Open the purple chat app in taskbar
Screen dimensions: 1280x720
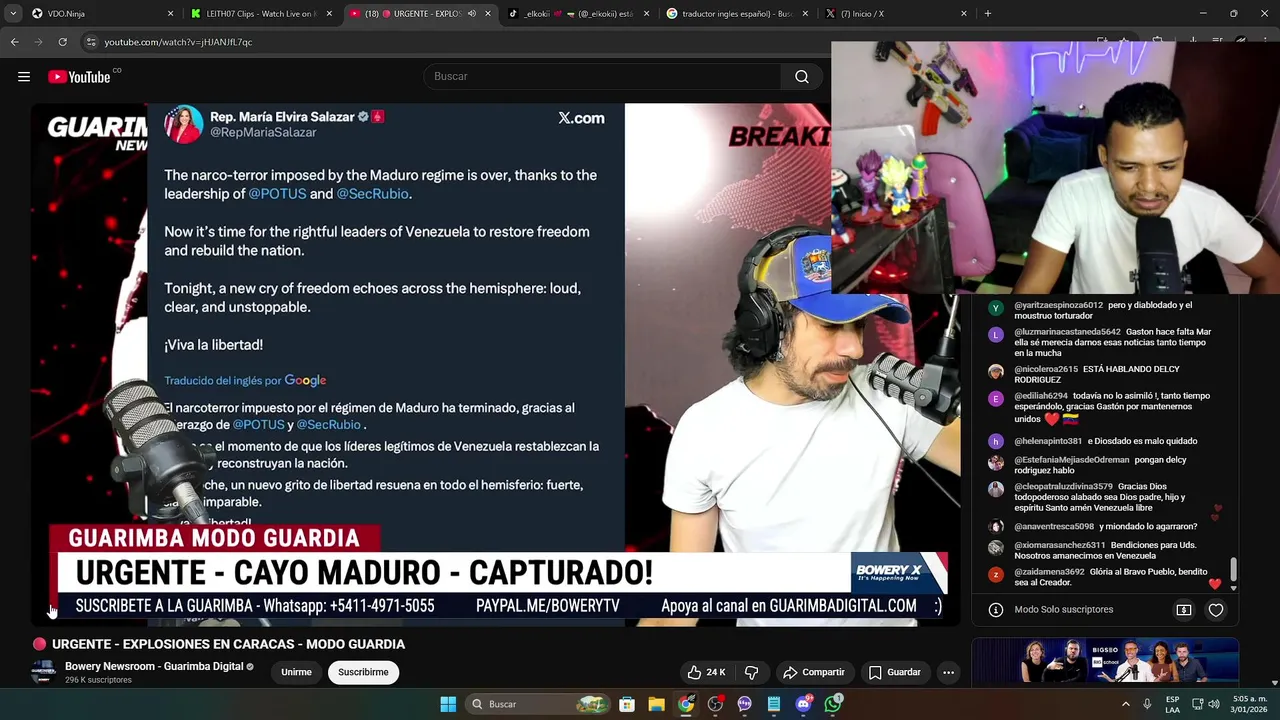pos(744,704)
